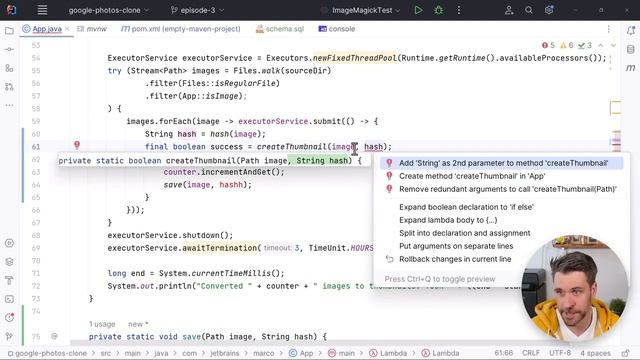The width and height of the screenshot is (640, 360).
Task: Open the Build hammer tool window
Action: (x=9, y=280)
